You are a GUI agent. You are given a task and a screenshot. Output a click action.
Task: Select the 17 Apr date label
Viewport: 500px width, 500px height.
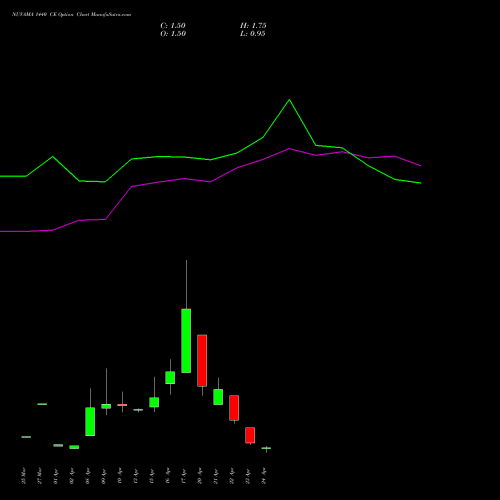pyautogui.click(x=183, y=476)
